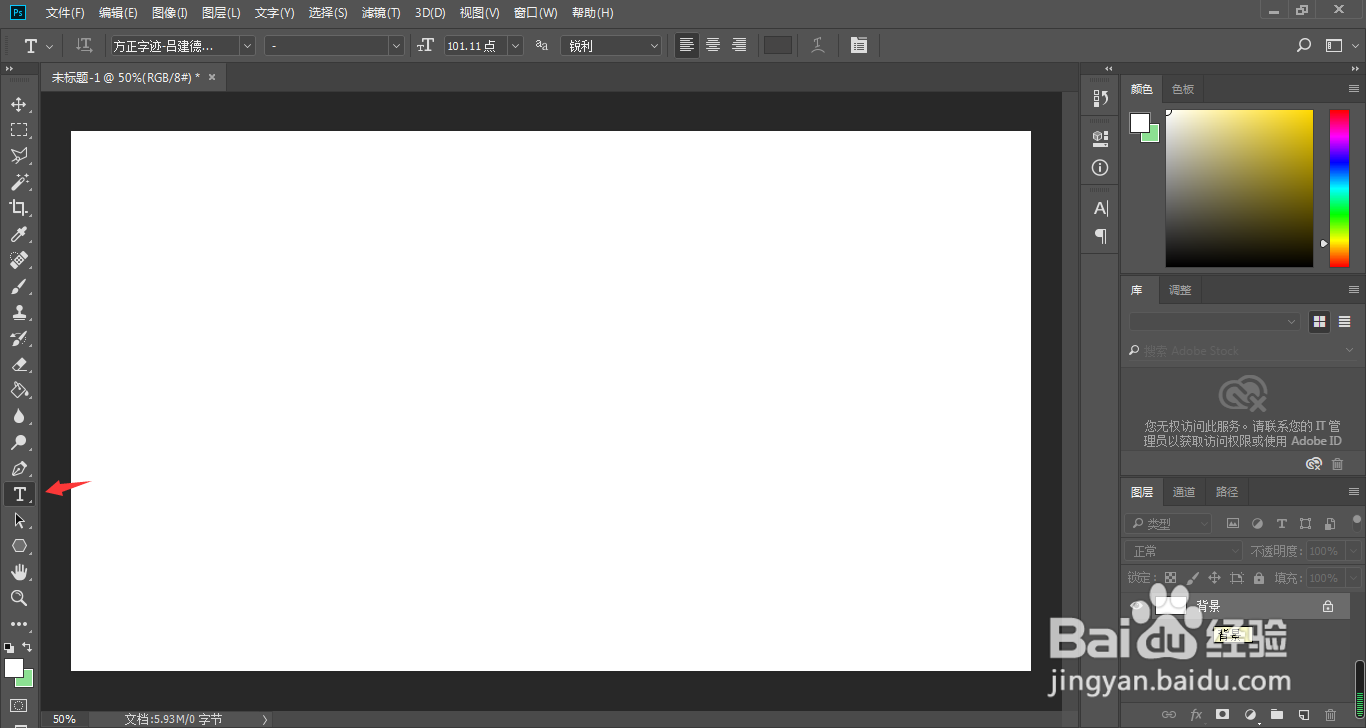Screen dimensions: 1366x728
Task: Open the 填充 fill dropdown arrow
Action: click(1353, 578)
